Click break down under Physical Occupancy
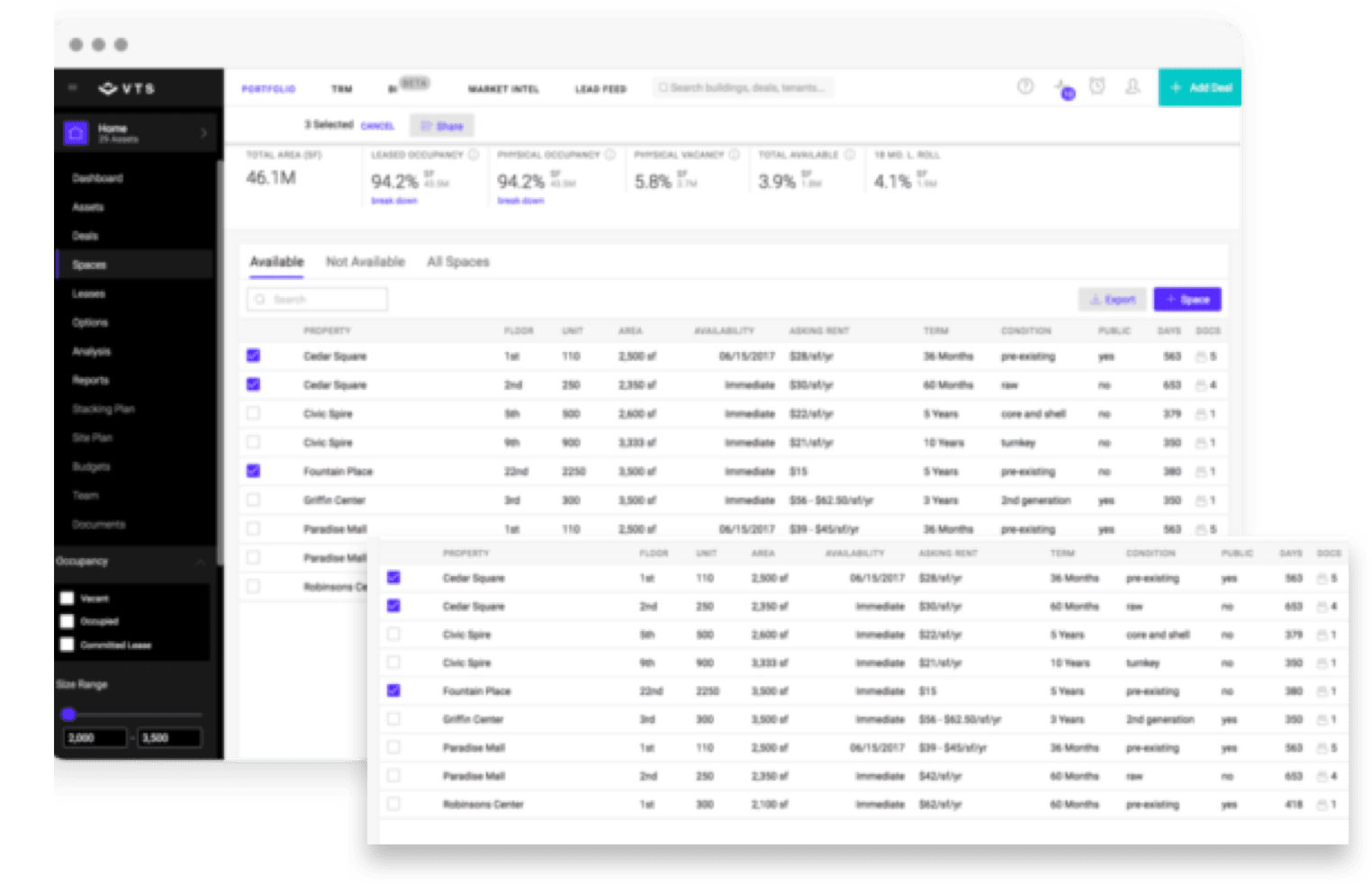 pyautogui.click(x=520, y=201)
